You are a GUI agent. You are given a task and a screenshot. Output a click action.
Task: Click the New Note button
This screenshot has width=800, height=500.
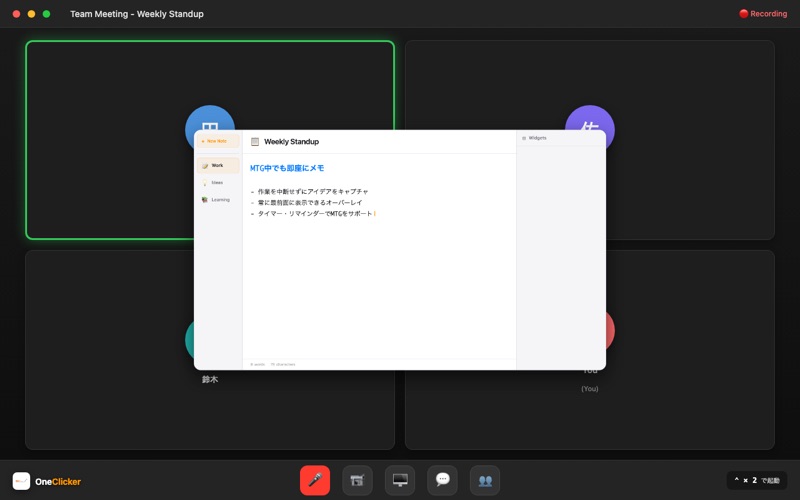[x=217, y=141]
